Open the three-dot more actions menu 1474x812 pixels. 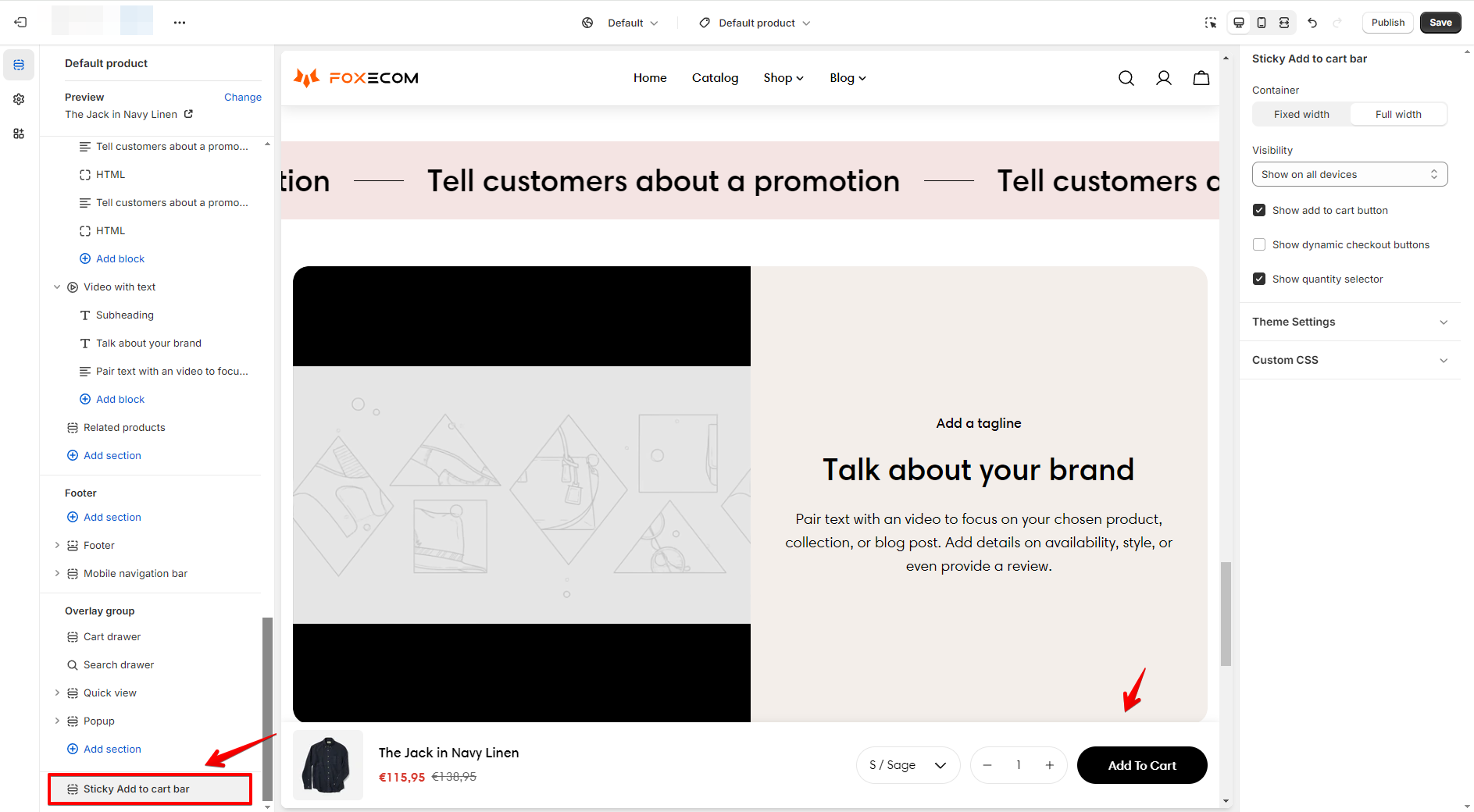[180, 23]
